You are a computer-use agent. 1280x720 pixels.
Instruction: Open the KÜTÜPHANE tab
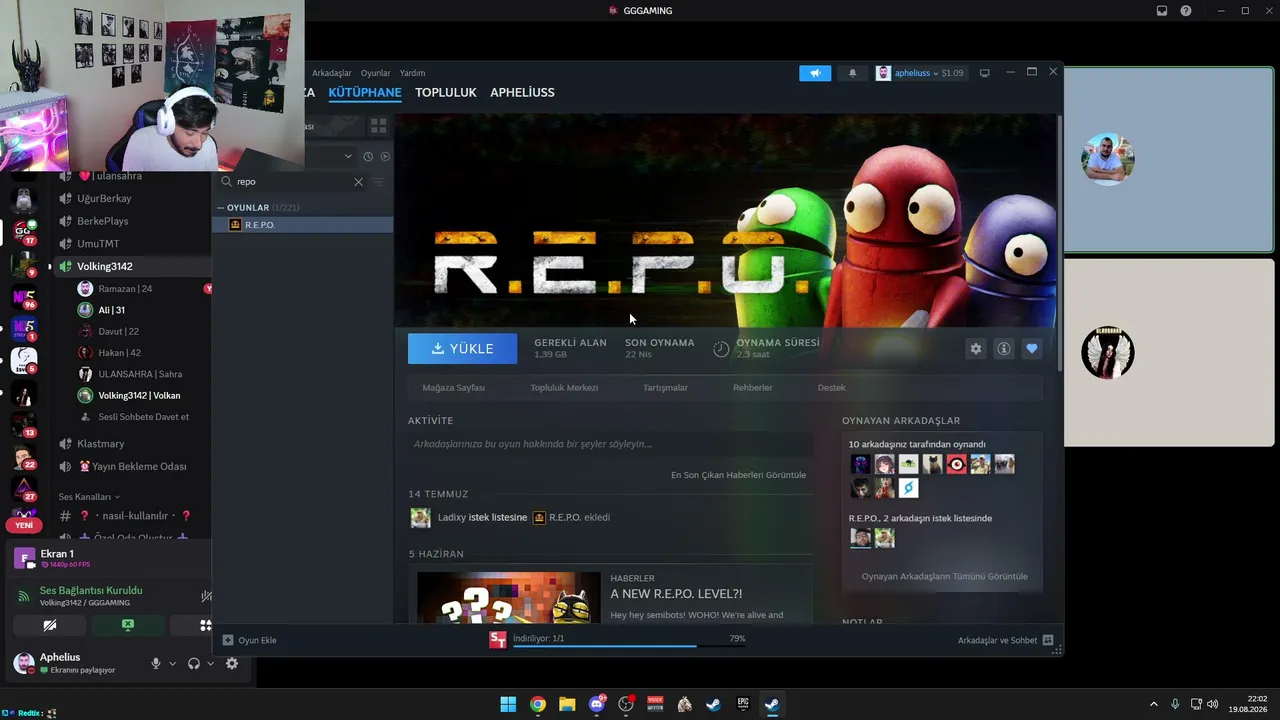365,93
